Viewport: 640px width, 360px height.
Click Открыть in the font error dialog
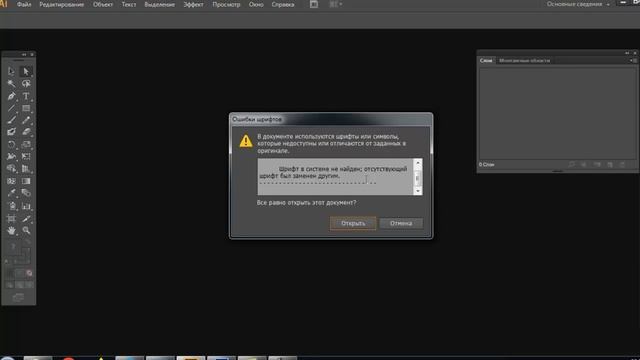point(353,223)
